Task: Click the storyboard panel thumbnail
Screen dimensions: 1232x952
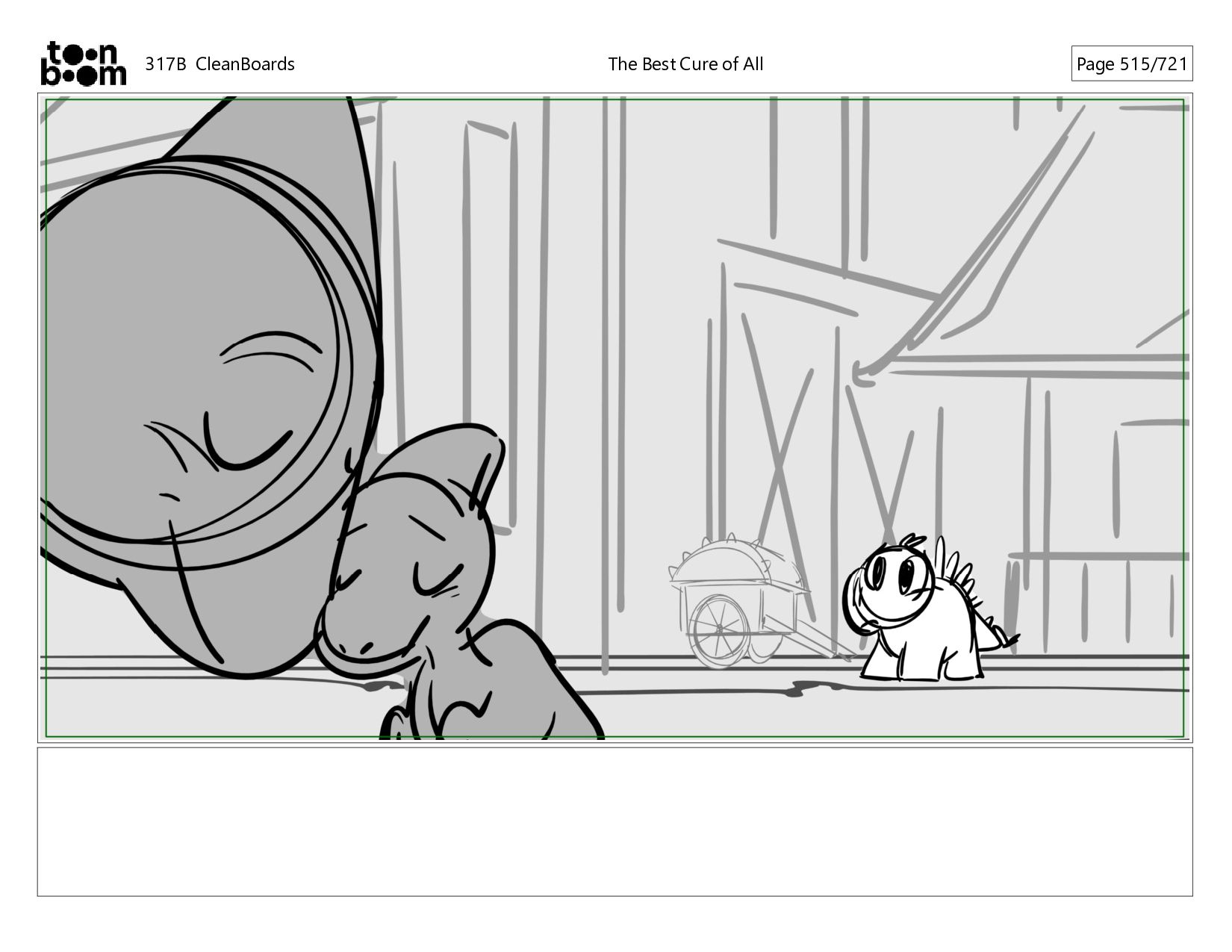Action: [x=615, y=418]
